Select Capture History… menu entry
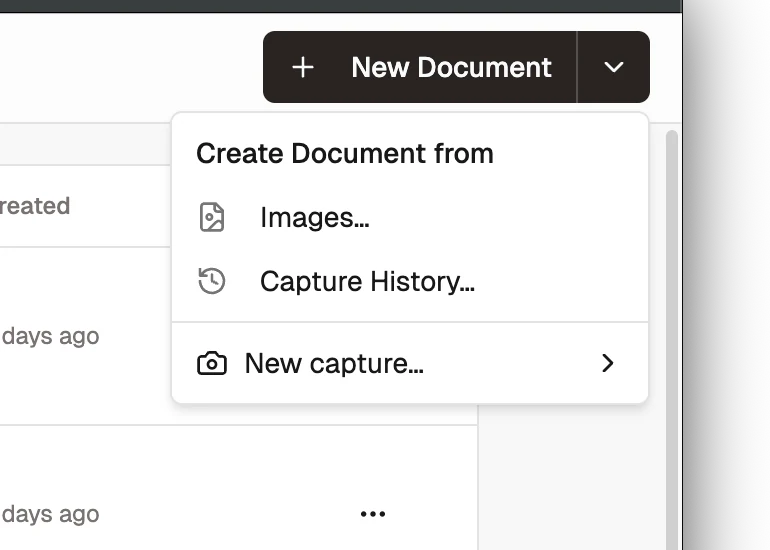The width and height of the screenshot is (770, 550). click(410, 281)
